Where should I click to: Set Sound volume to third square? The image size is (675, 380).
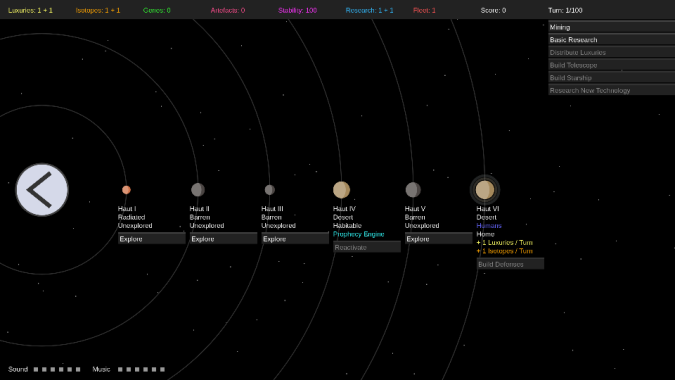click(x=53, y=369)
